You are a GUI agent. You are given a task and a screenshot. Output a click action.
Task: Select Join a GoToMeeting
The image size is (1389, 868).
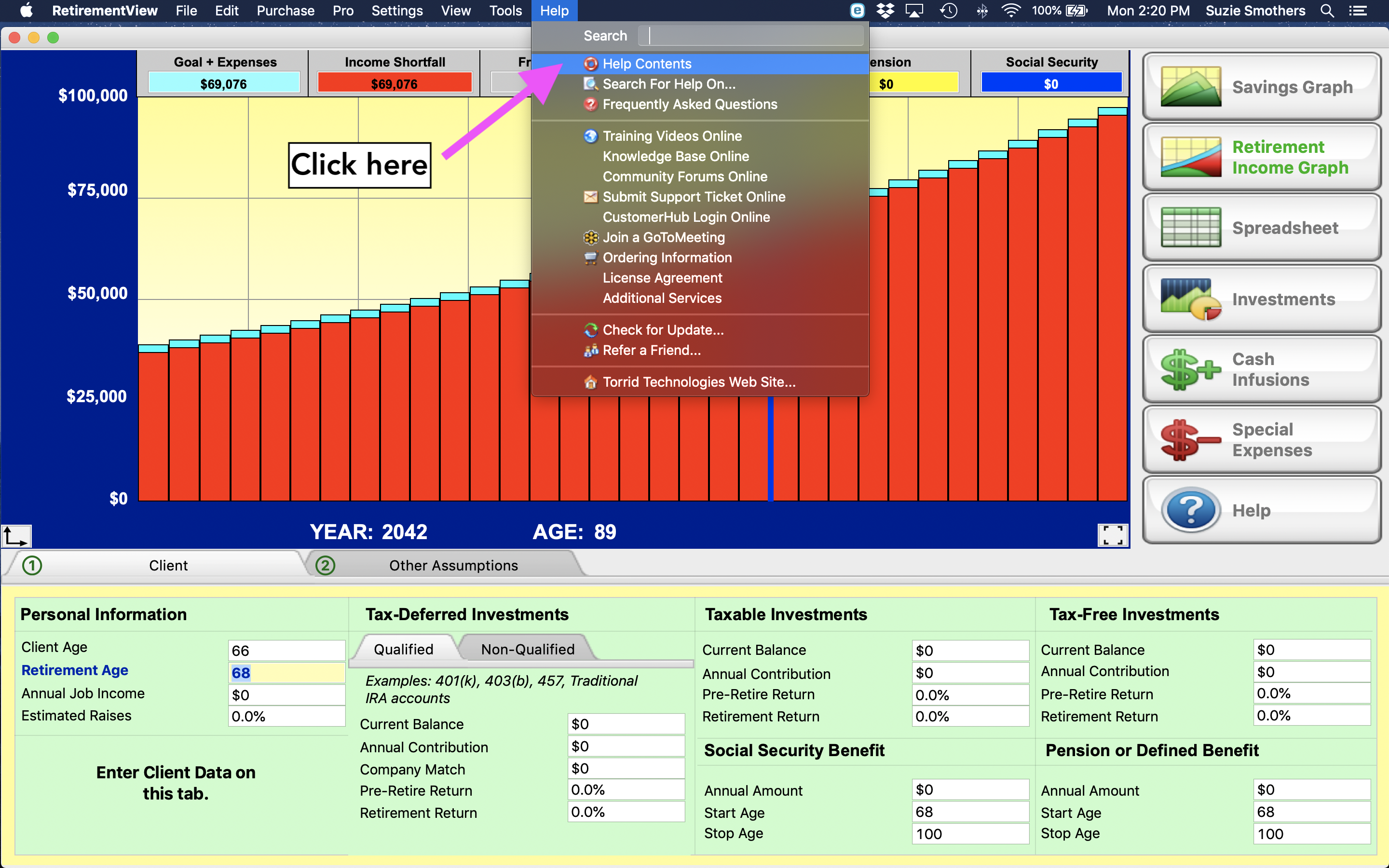700,237
